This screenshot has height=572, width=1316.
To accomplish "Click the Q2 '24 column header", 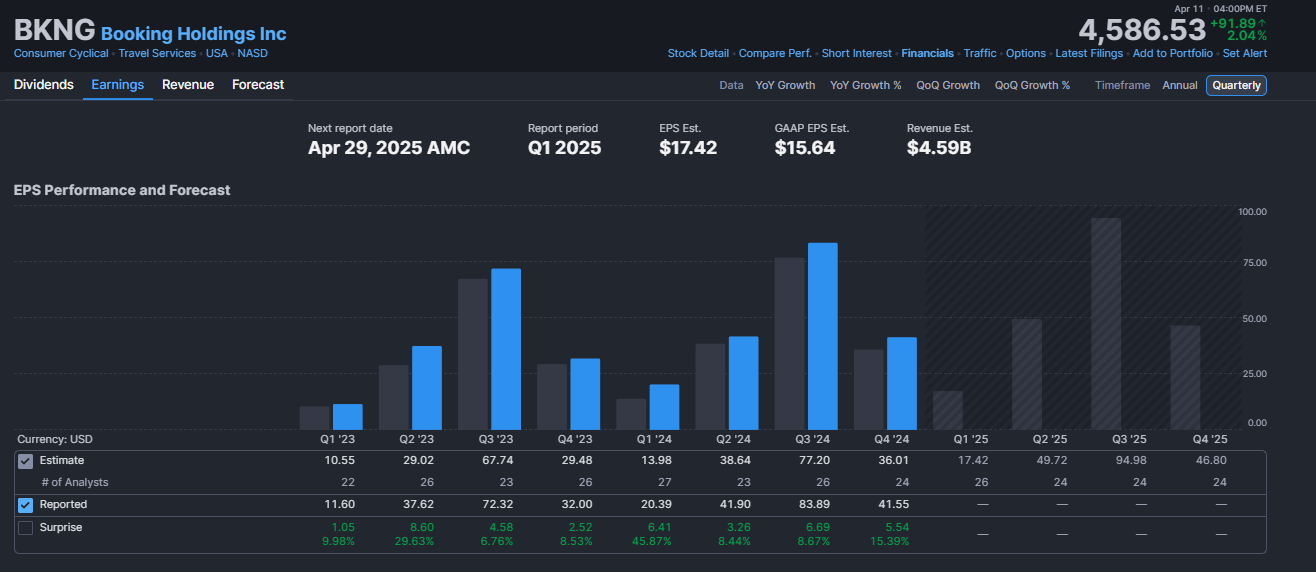I will coord(734,439).
